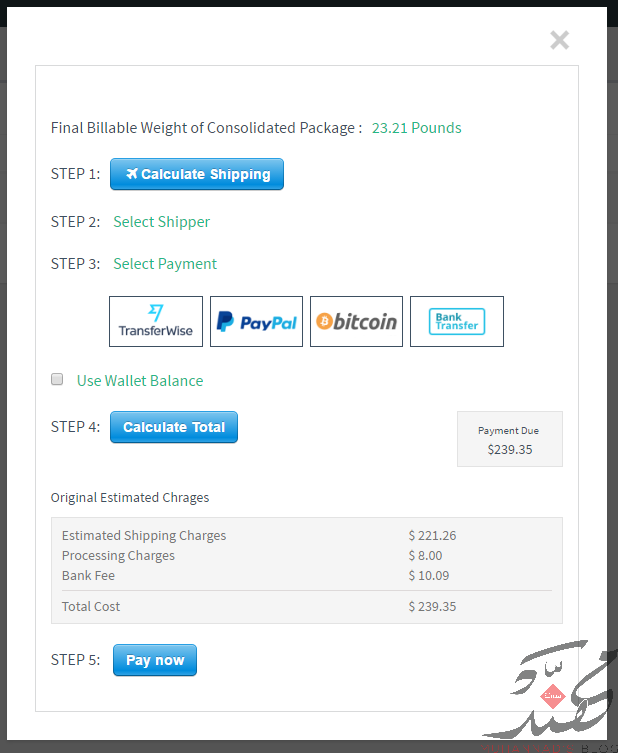The width and height of the screenshot is (618, 753).
Task: Click the Estimated Shipping Charges row
Action: 307,535
